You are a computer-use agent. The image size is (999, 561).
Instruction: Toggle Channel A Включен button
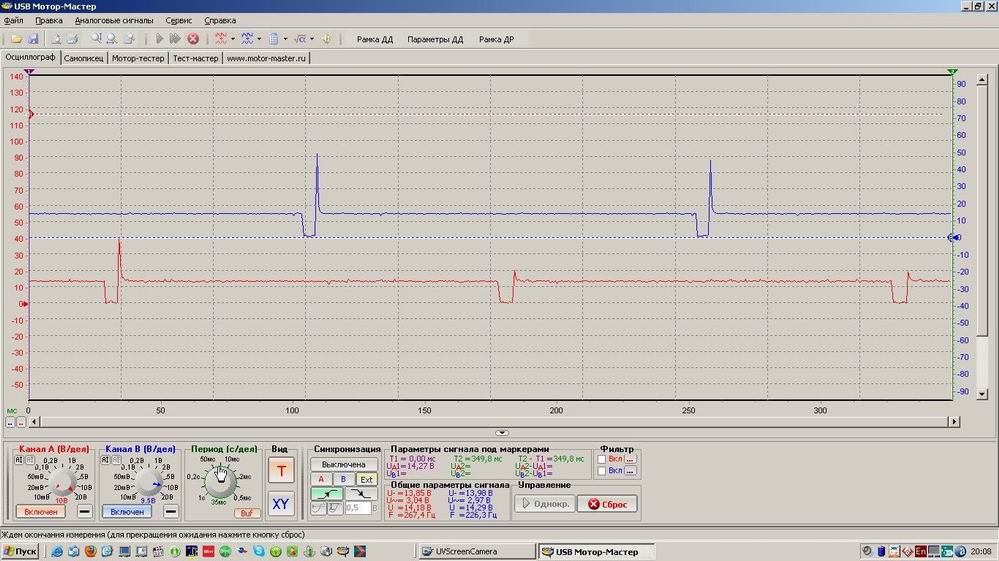point(40,512)
